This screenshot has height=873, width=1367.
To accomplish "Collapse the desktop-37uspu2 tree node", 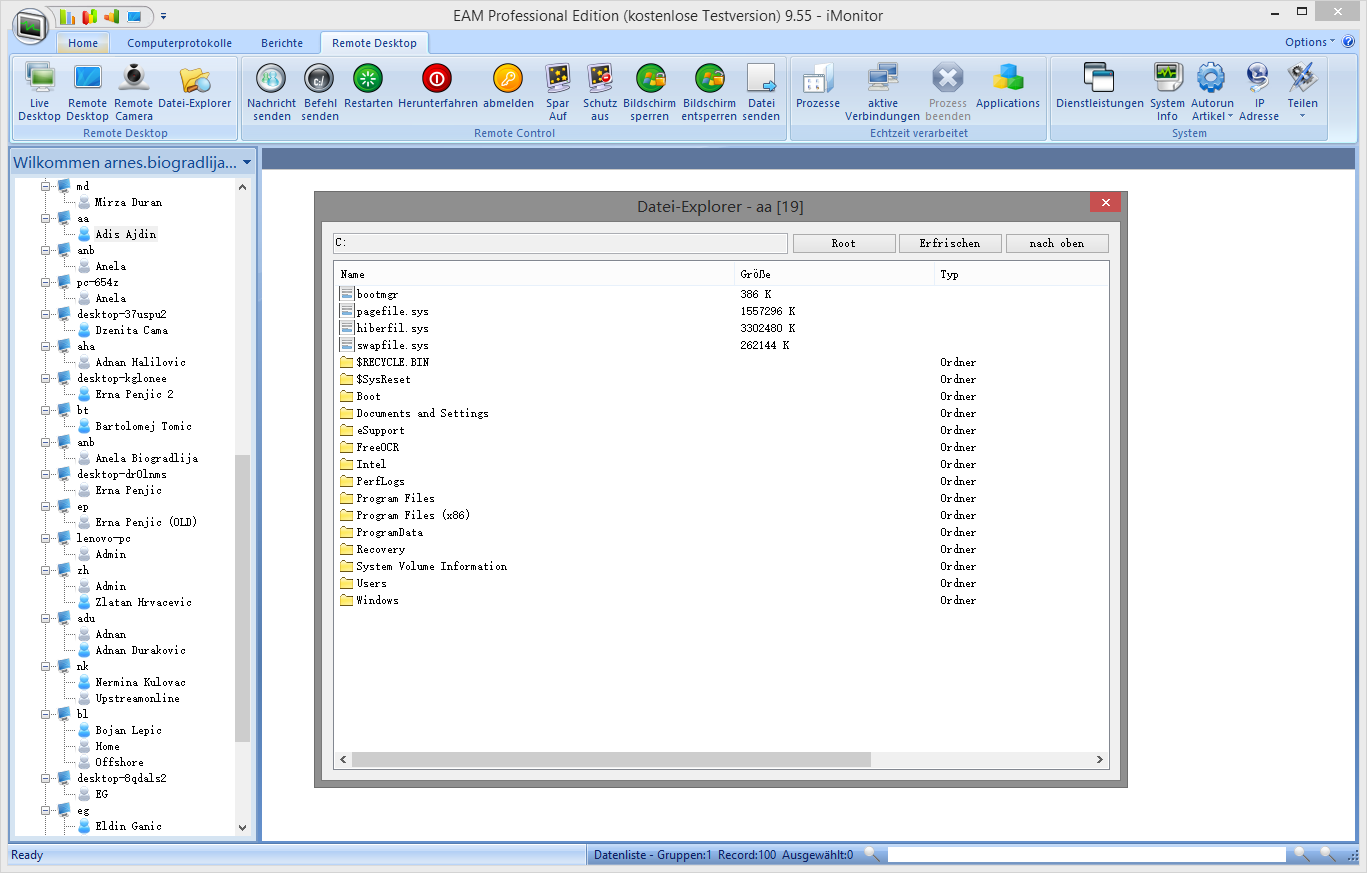I will coord(45,314).
